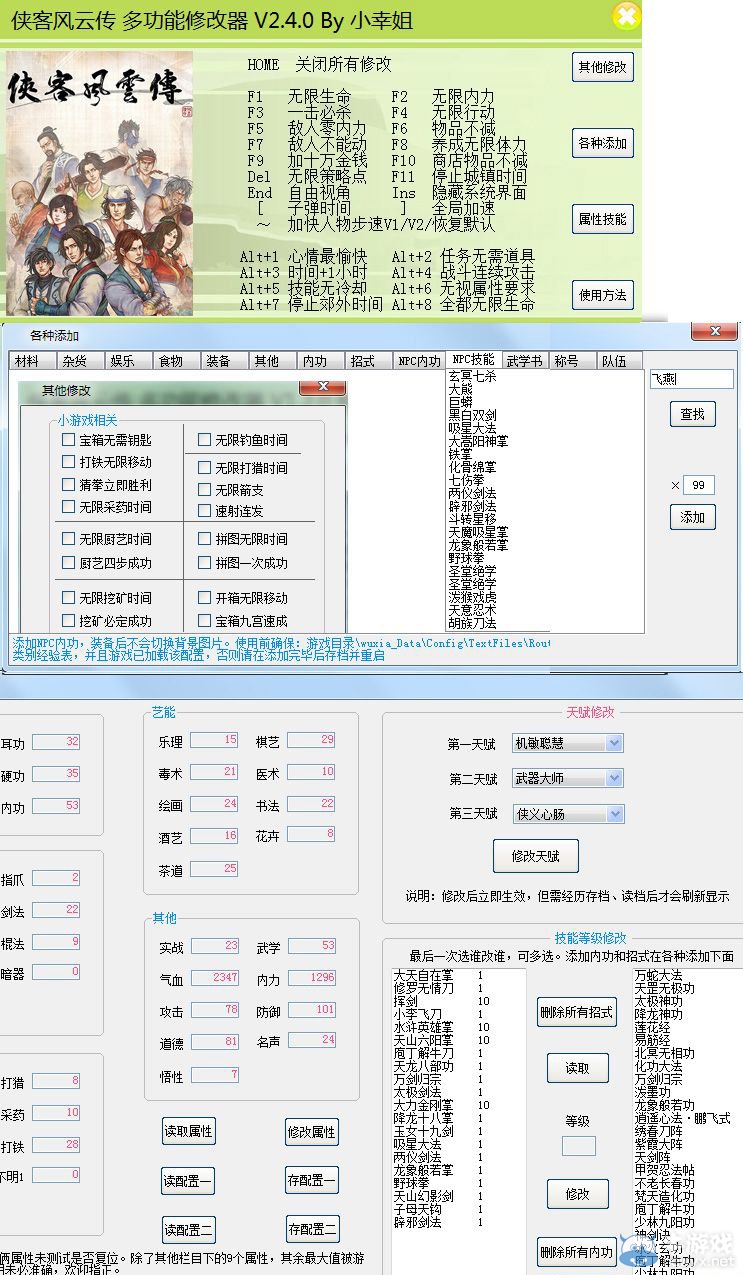Image resolution: width=743 pixels, height=1275 pixels.
Task: Select 大嵩阳神掌 in NPC技能 list
Action: pyautogui.click(x=478, y=441)
